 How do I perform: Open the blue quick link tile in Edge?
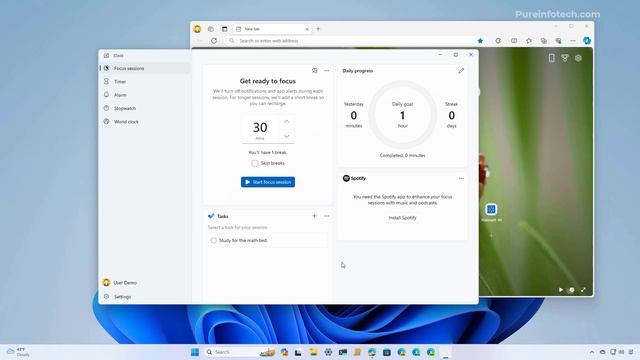[491, 209]
